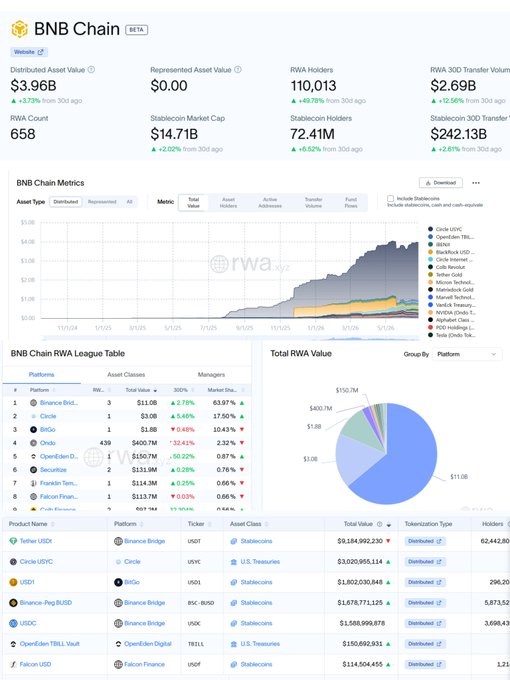Sort products by Product Name column
510x680 pixels.
[x=31, y=524]
